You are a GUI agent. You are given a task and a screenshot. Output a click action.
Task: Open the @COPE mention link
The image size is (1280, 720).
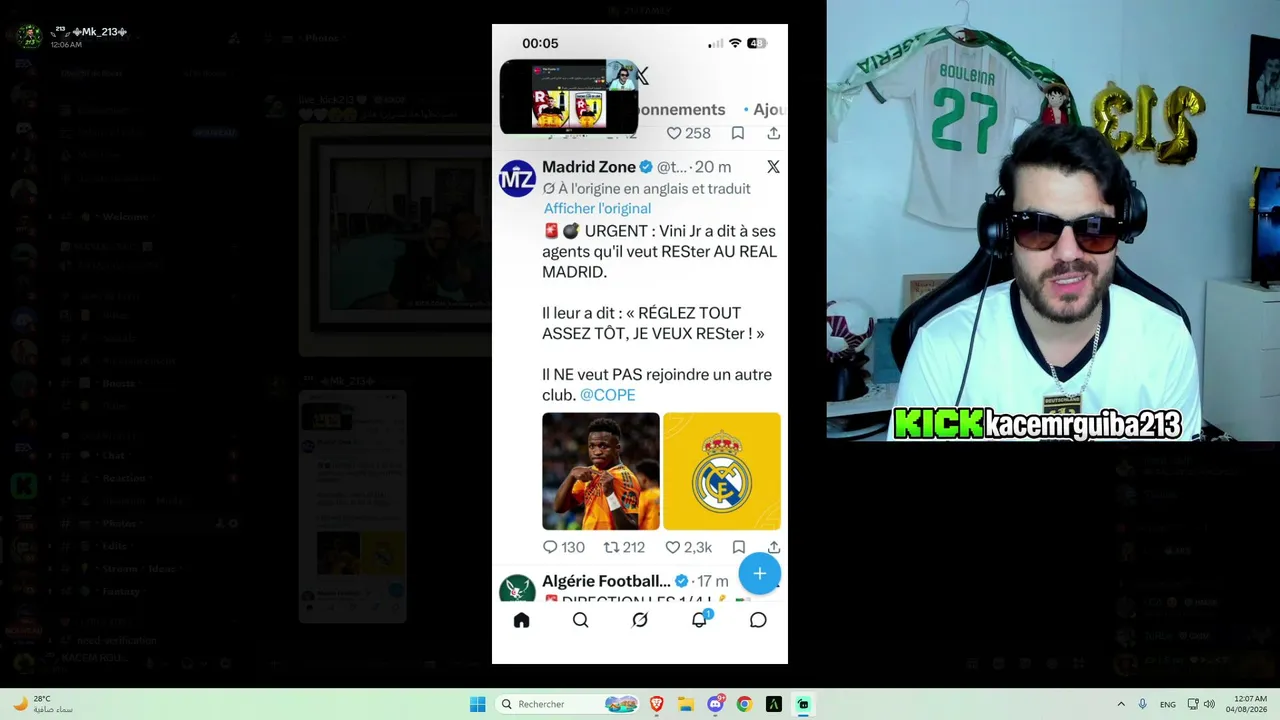pos(607,395)
